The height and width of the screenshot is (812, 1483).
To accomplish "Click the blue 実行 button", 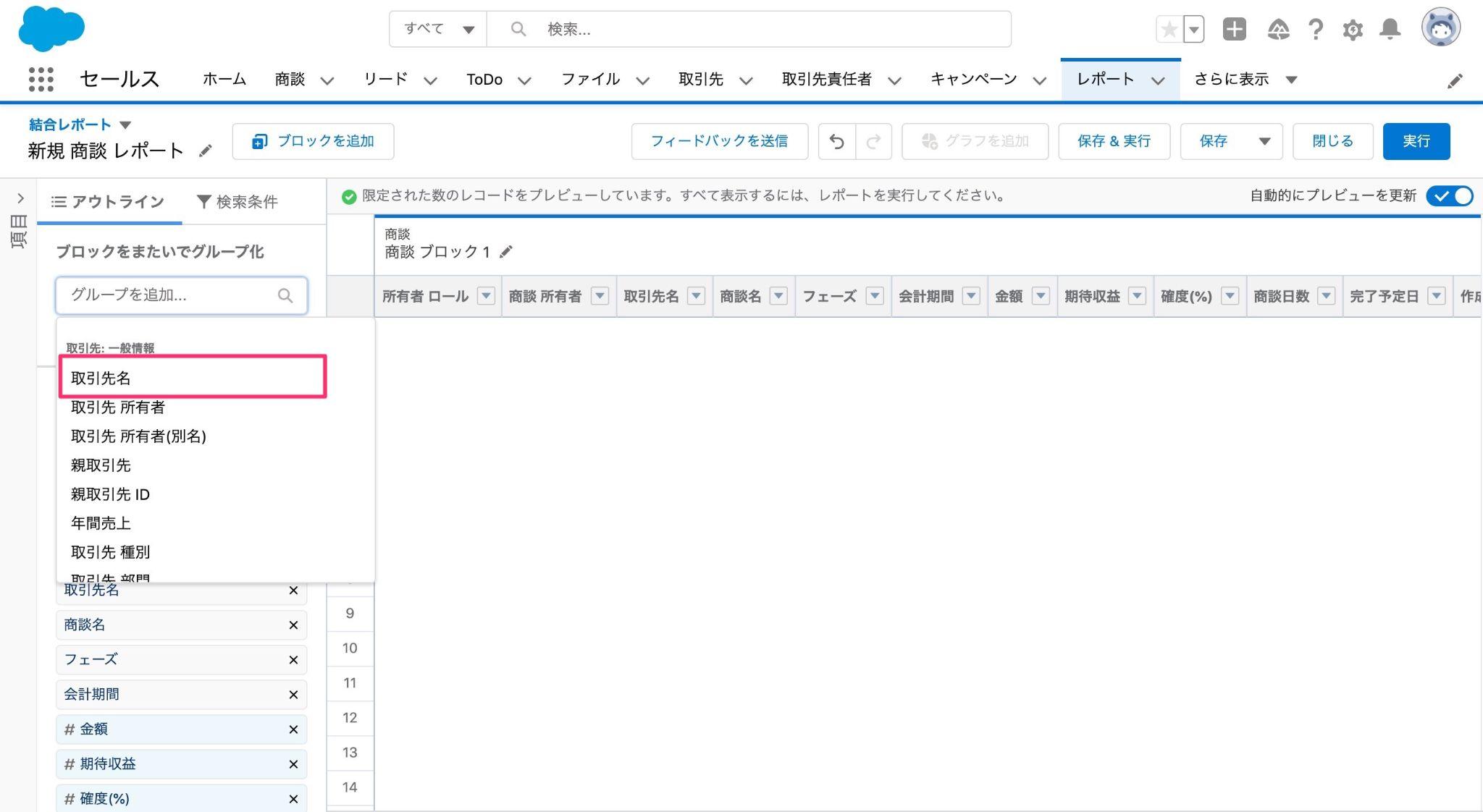I will (x=1416, y=141).
